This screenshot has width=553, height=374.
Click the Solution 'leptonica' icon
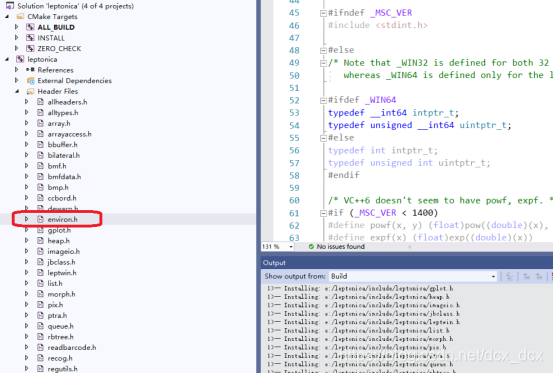pos(10,6)
